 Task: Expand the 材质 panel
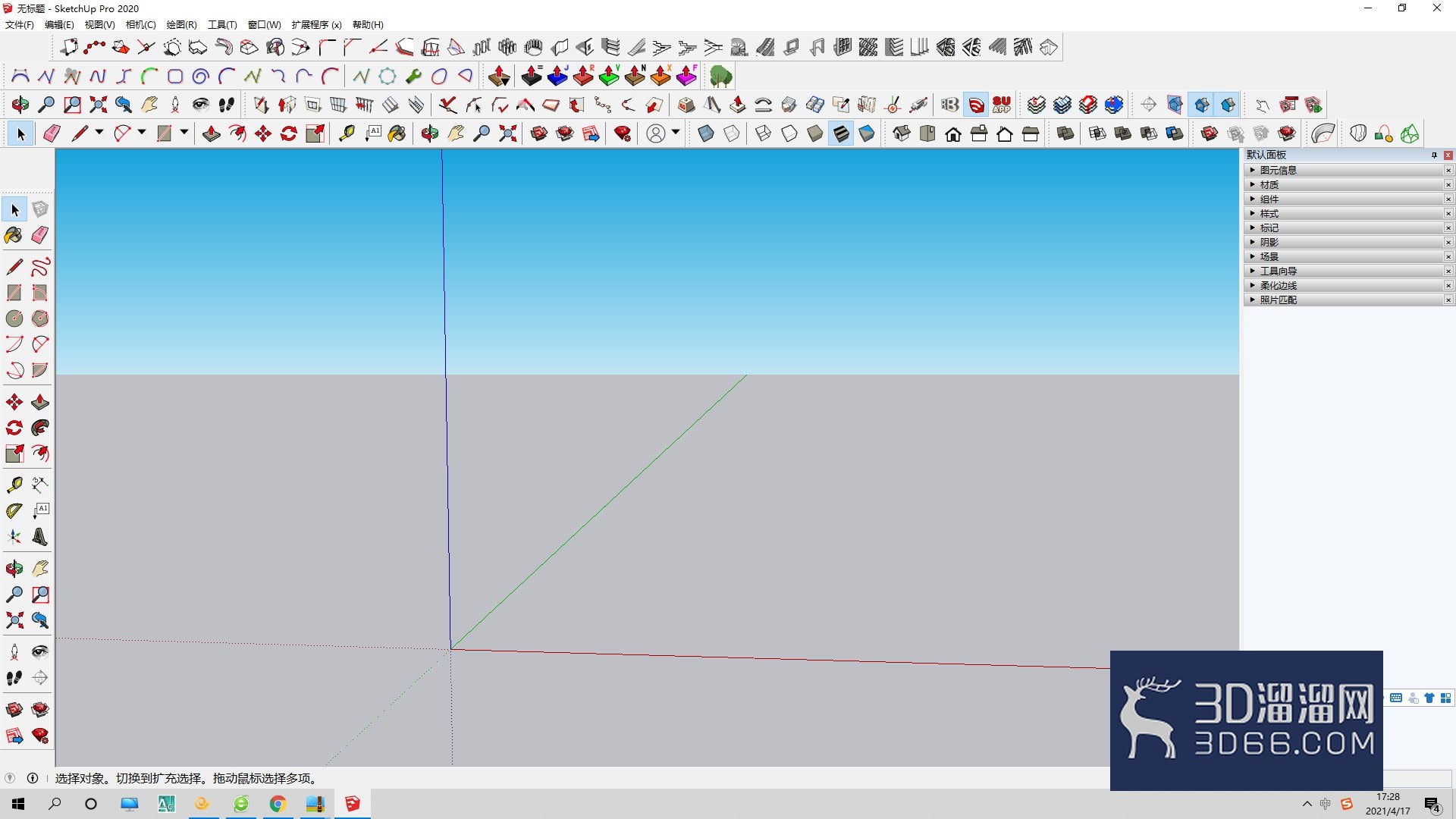pos(1344,185)
